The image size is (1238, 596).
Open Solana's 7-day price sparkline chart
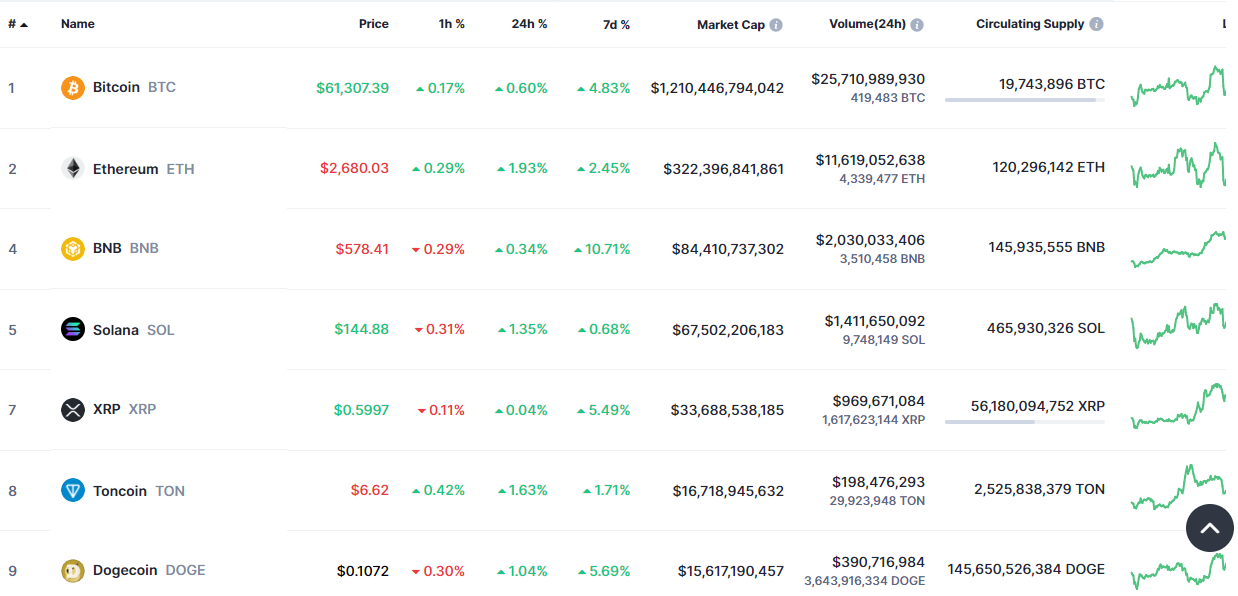(1179, 327)
